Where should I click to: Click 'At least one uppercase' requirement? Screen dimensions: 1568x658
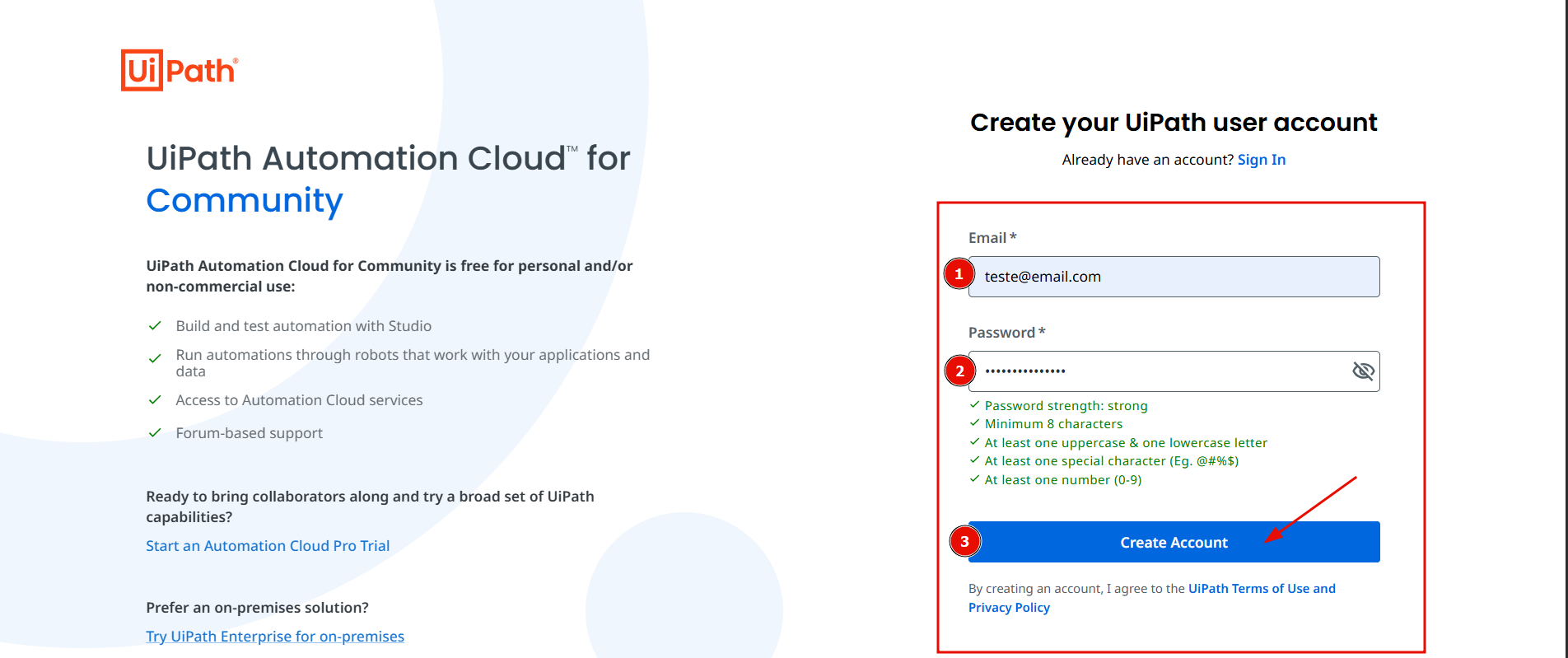(1126, 443)
